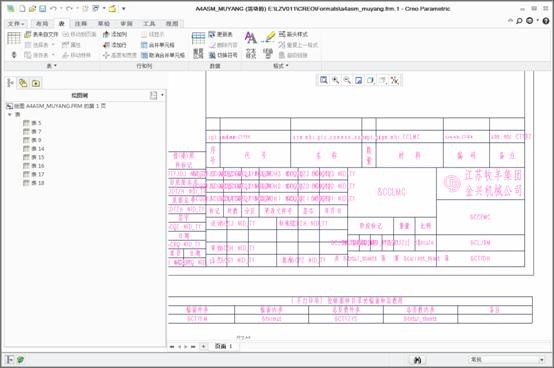
Task: Click the Windows switcher icon in quick access toolbar
Action: tap(96, 8)
